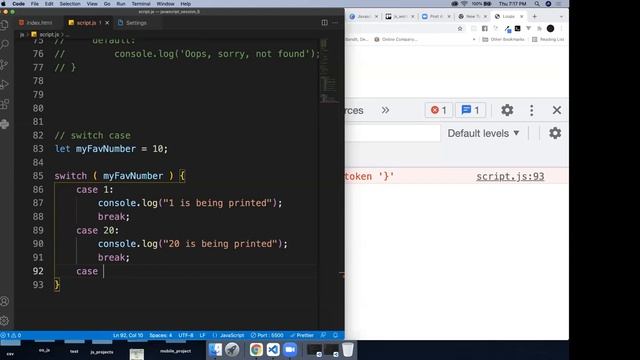640x360 pixels.
Task: Open the View menu in the menu bar
Action: 92,4
